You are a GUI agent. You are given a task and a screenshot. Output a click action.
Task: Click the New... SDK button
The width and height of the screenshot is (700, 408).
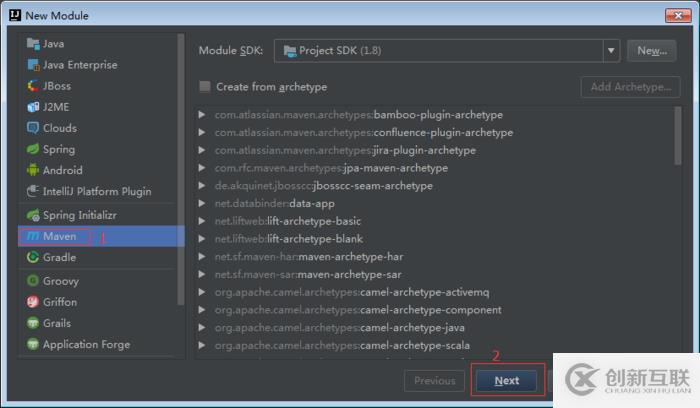coord(652,50)
